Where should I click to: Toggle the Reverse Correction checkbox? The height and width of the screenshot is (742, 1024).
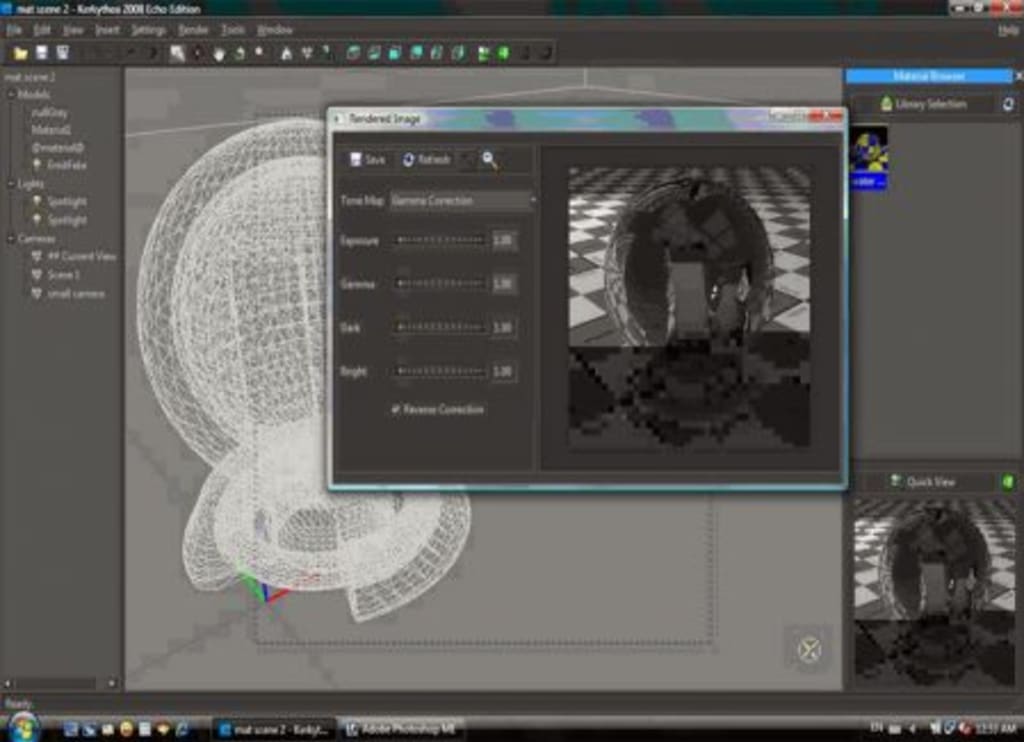[x=395, y=409]
